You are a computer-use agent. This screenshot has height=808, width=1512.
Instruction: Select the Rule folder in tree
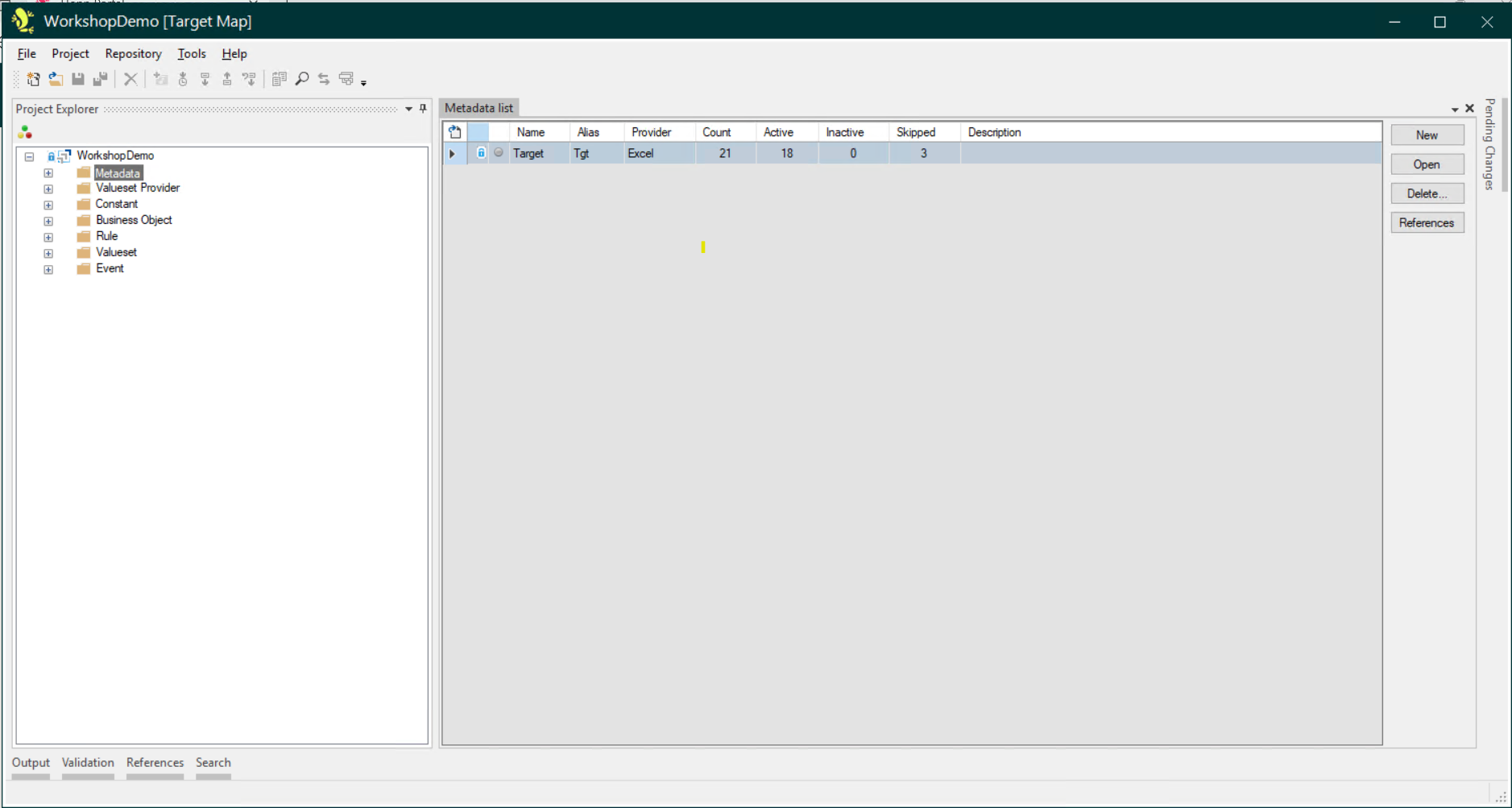point(106,236)
